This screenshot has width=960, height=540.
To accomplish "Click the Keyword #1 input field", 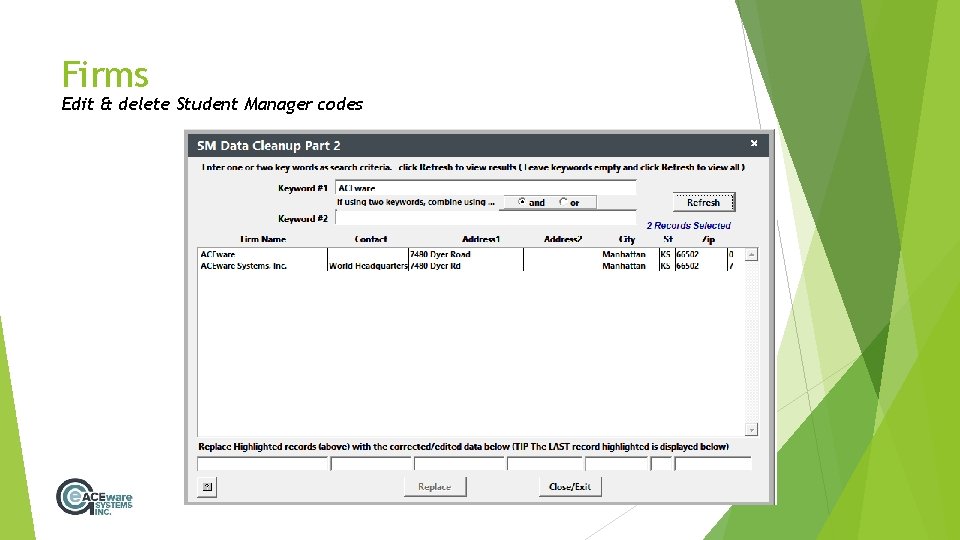I will (x=486, y=188).
